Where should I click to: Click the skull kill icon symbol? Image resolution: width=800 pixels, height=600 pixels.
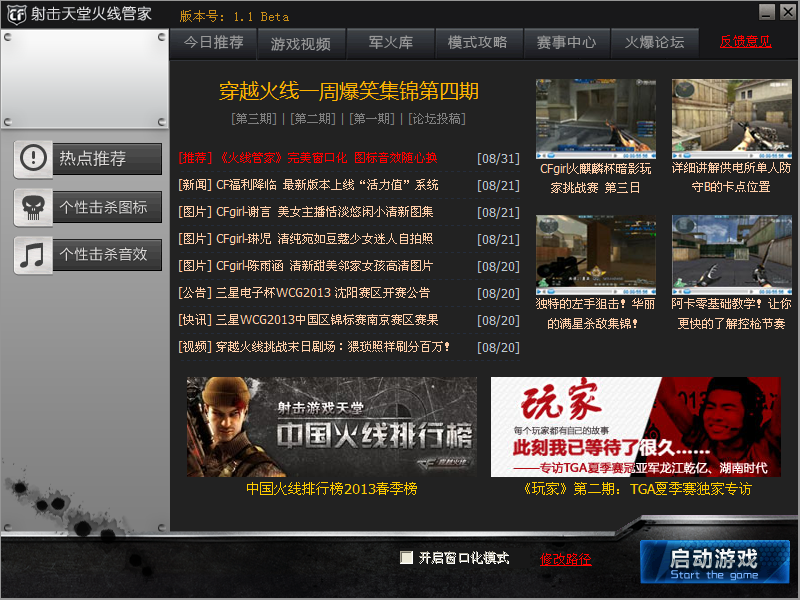(x=33, y=207)
